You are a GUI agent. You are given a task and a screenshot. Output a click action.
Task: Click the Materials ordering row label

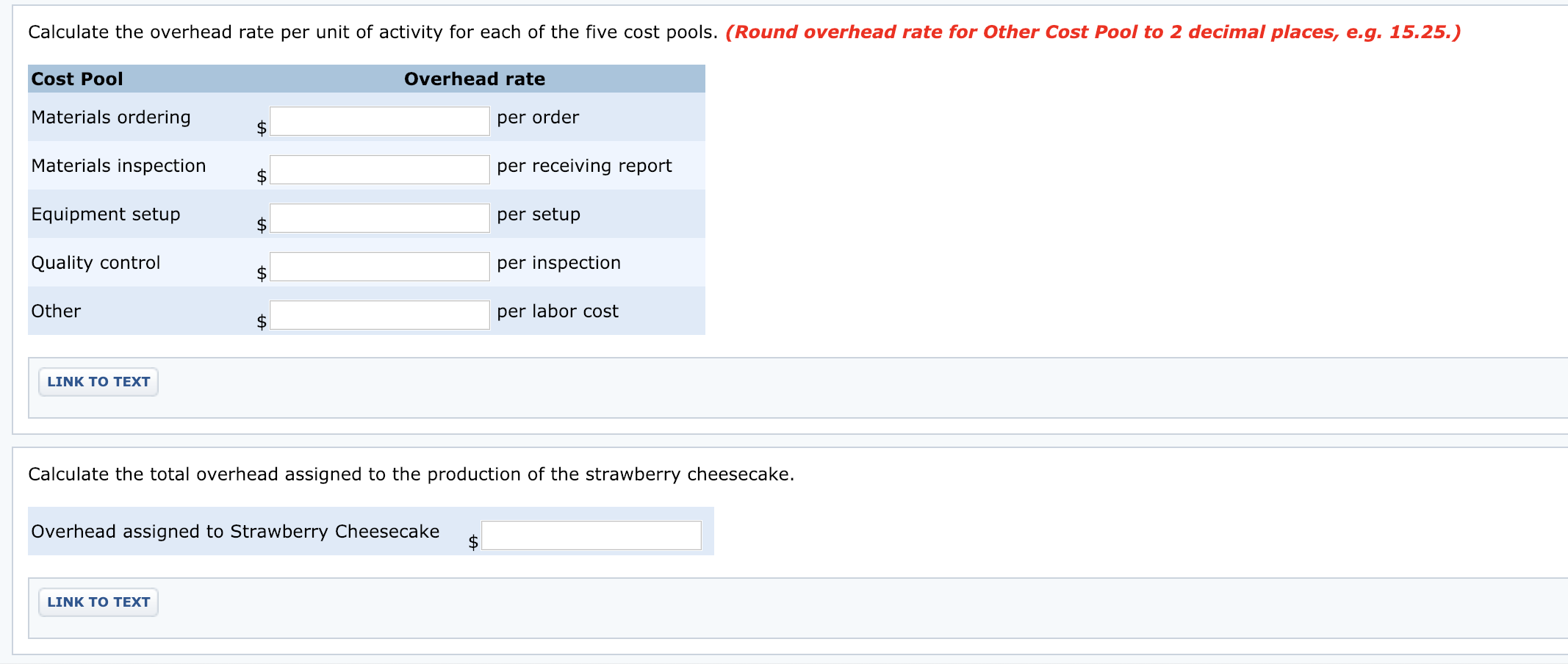(x=111, y=117)
